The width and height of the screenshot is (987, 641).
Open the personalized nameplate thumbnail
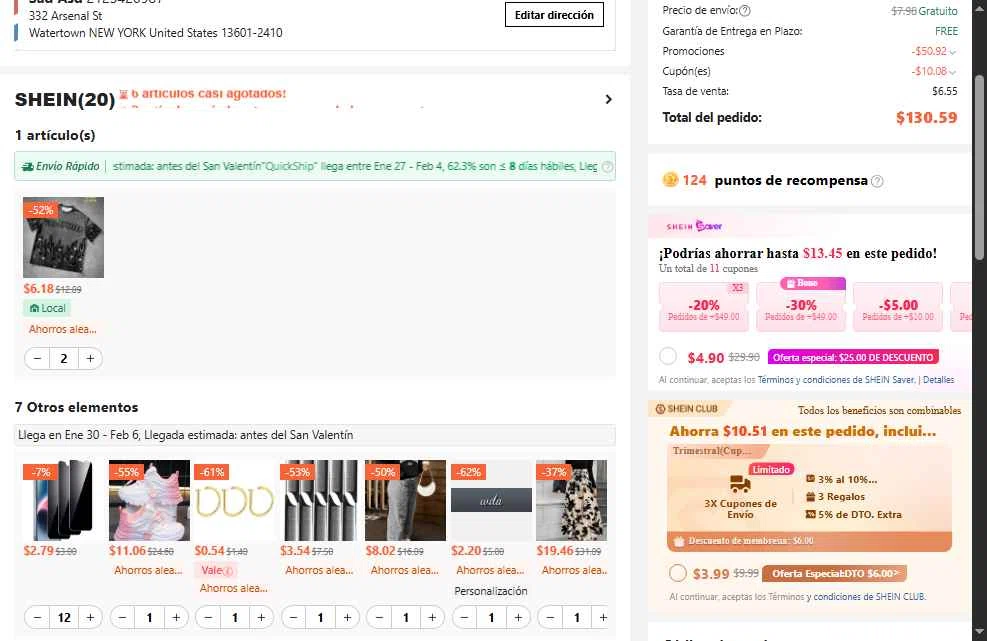[491, 501]
